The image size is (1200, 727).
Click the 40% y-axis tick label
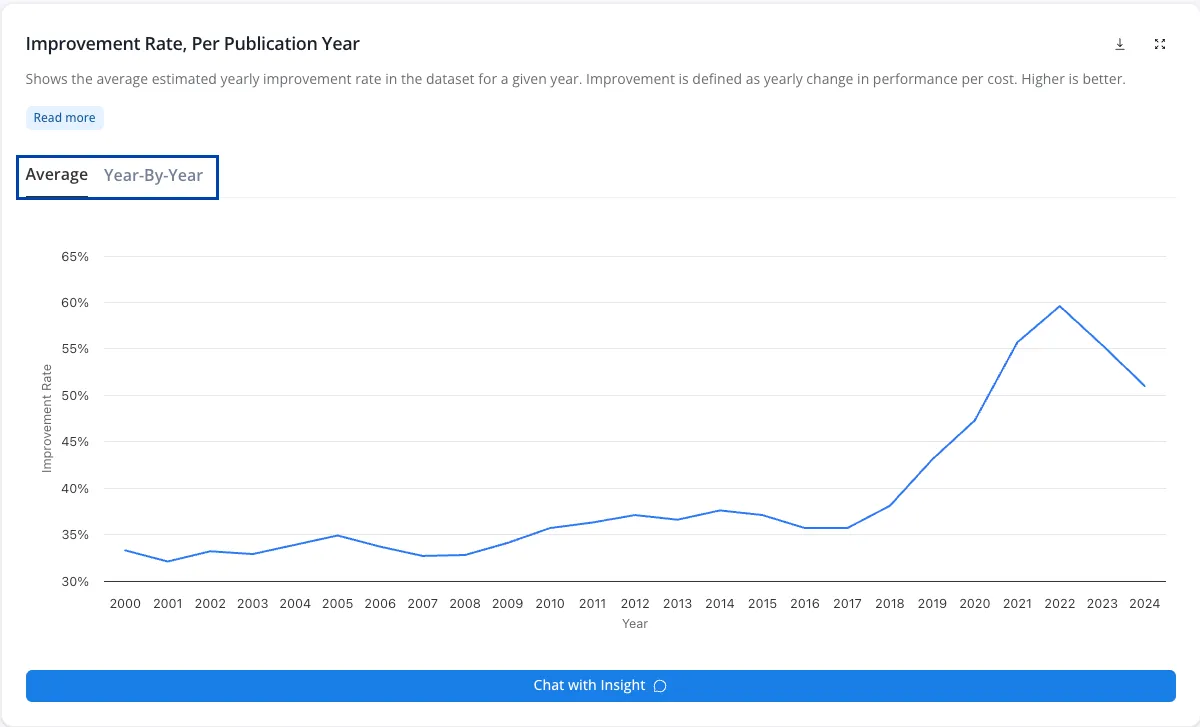(x=75, y=489)
